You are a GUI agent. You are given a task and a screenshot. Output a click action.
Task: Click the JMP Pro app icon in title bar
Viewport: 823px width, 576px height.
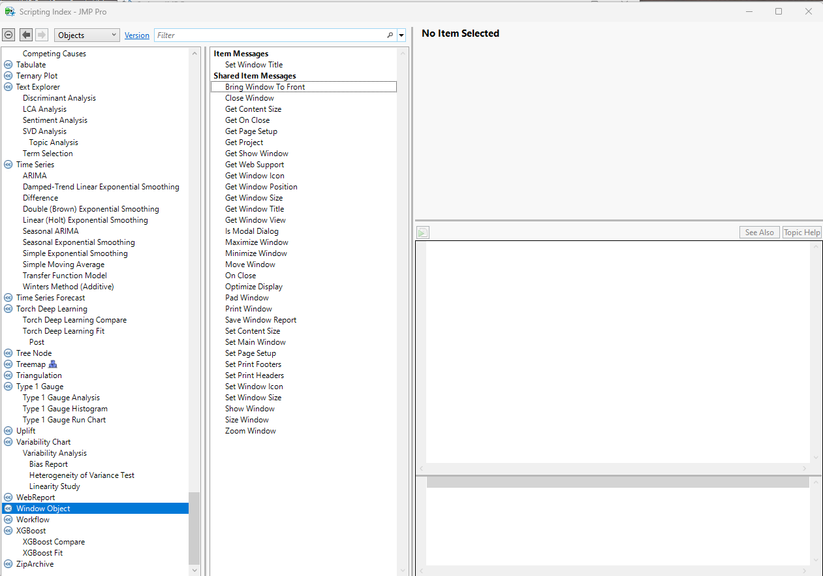click(x=9, y=11)
